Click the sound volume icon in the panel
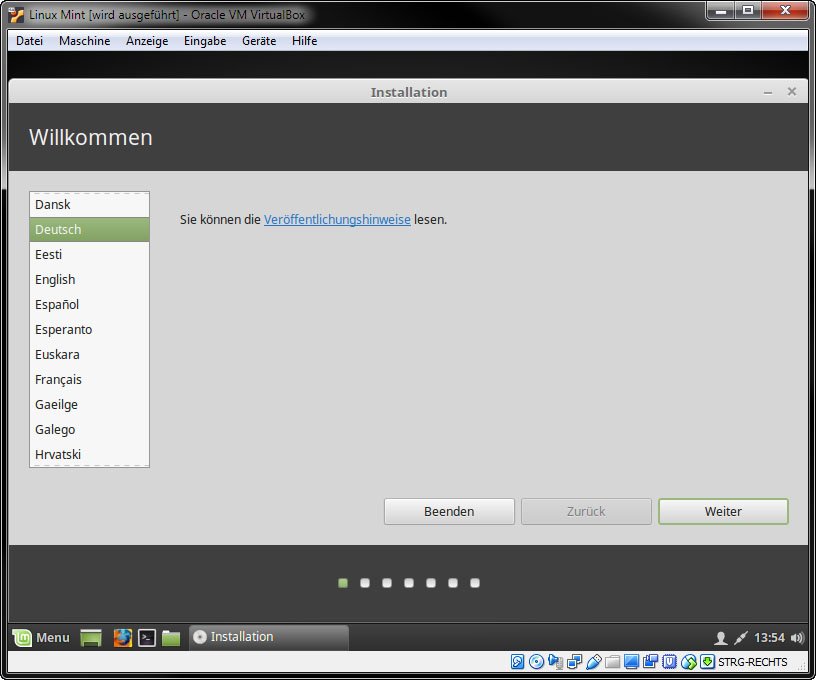Screen dimensions: 816x680 click(797, 638)
